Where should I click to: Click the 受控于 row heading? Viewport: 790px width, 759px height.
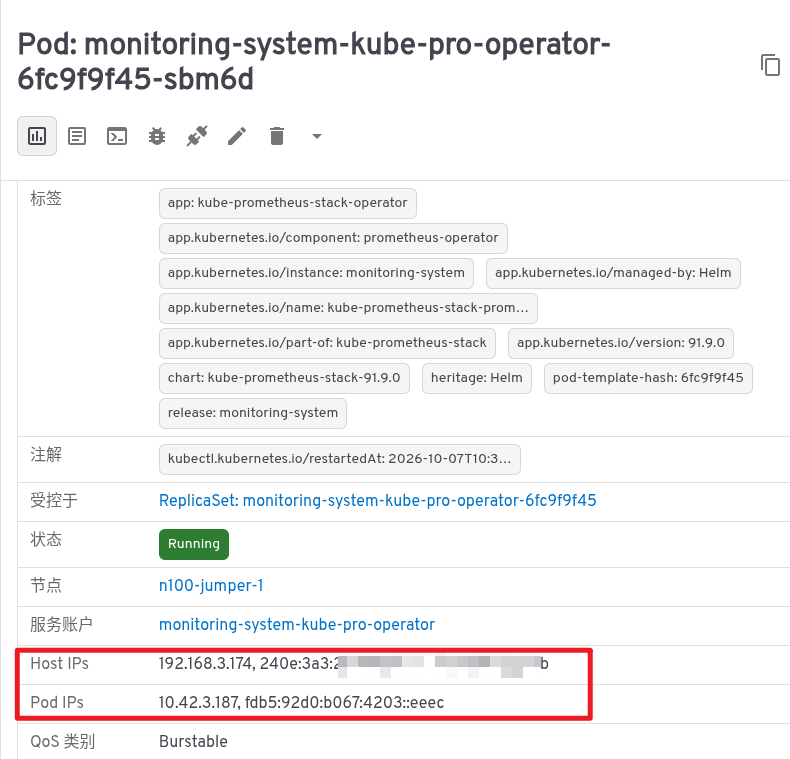54,500
